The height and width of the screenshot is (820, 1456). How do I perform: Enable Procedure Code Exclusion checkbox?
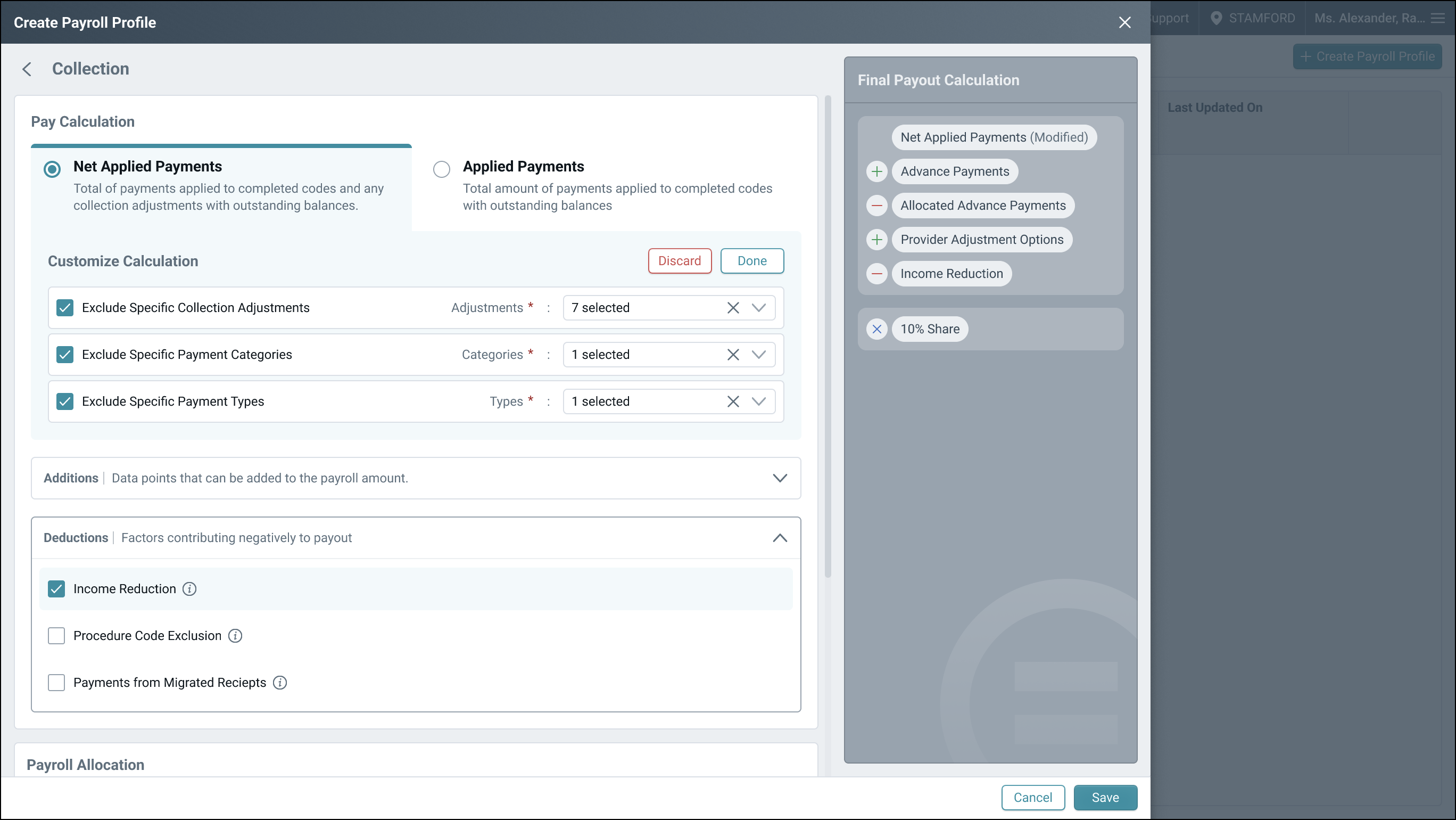(x=56, y=636)
